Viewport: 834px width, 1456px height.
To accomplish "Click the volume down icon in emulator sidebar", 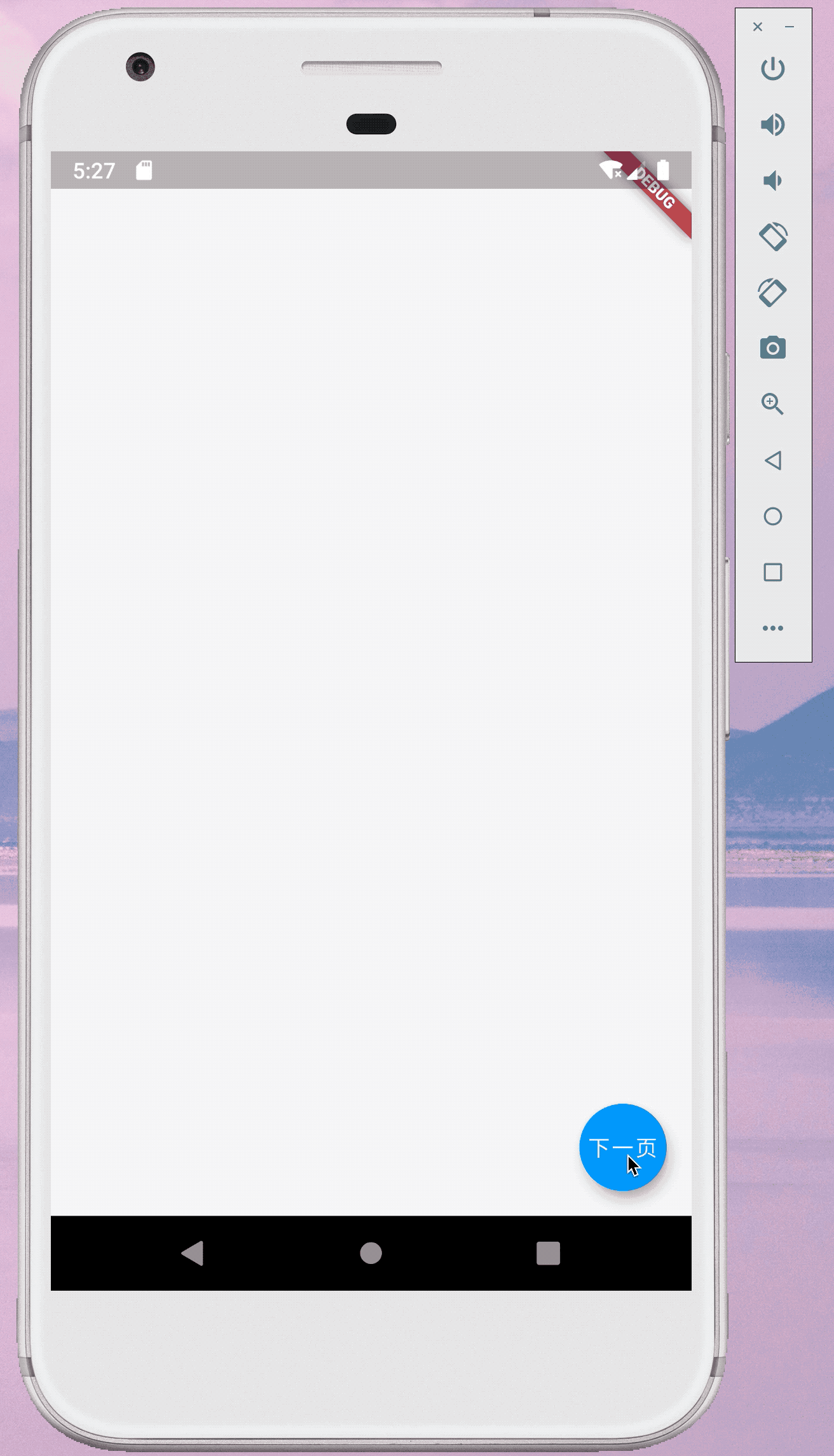I will click(772, 181).
